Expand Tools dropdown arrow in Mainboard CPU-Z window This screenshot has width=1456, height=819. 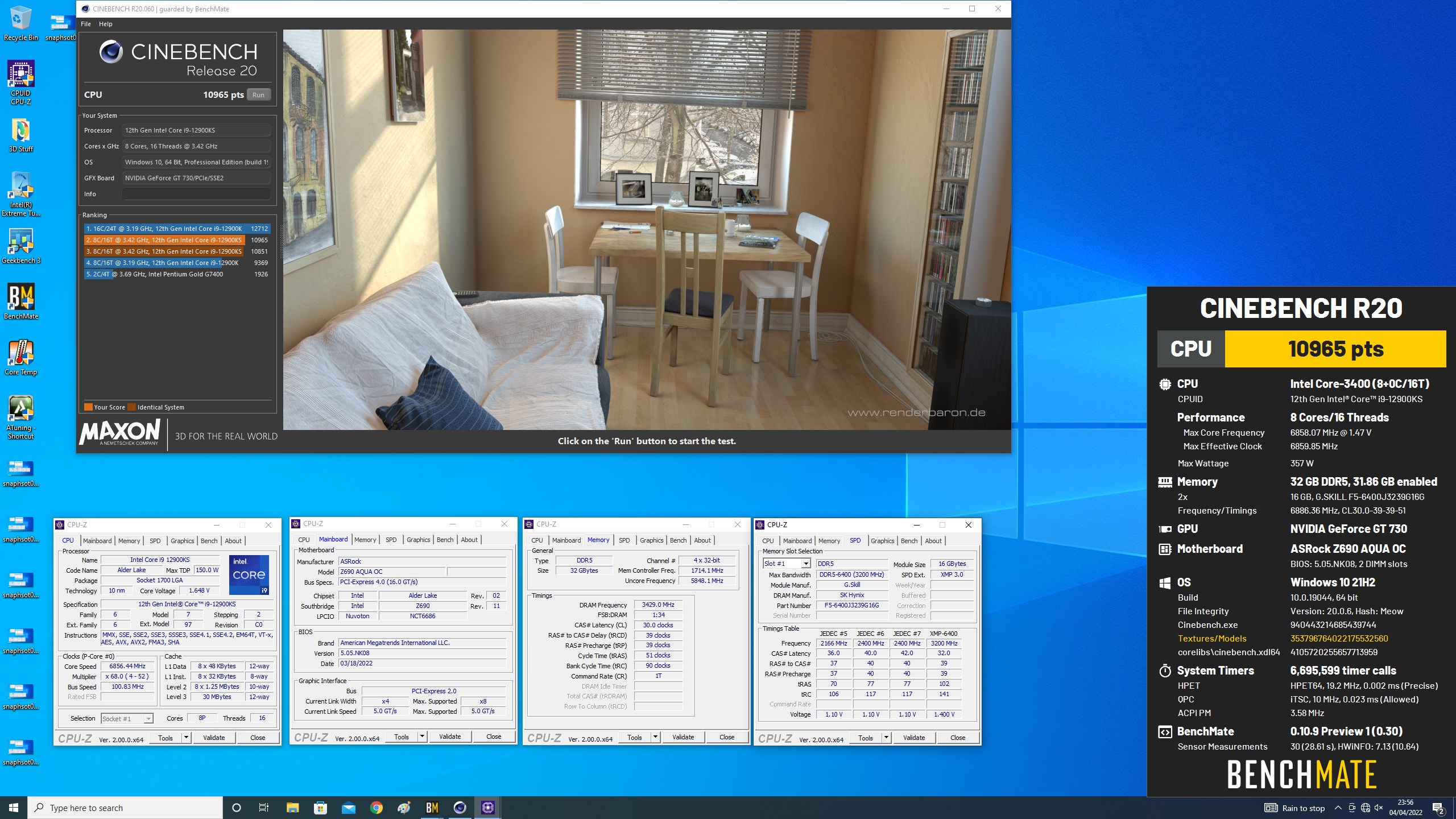click(422, 737)
